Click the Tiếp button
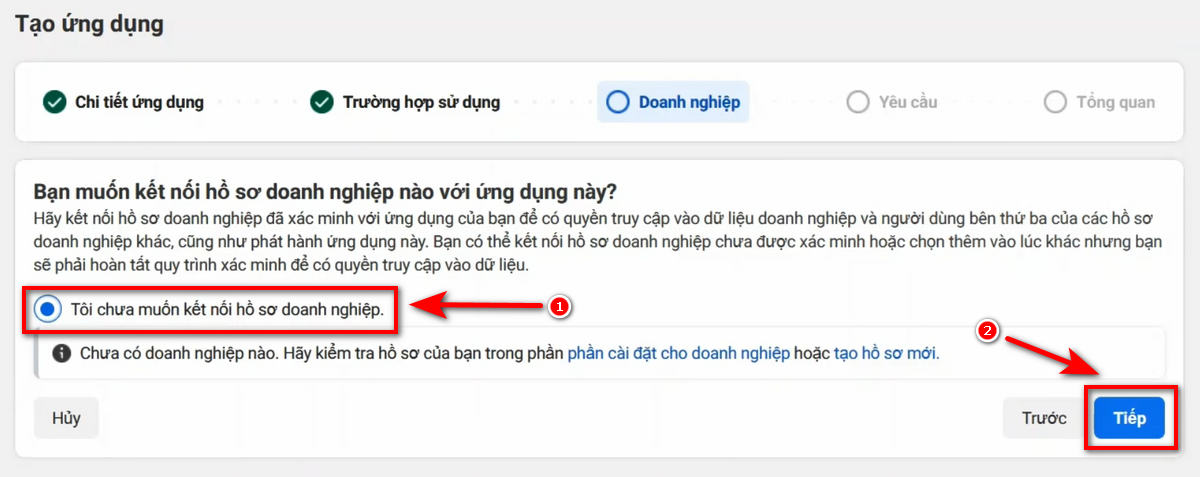The height and width of the screenshot is (477, 1200). point(1130,418)
